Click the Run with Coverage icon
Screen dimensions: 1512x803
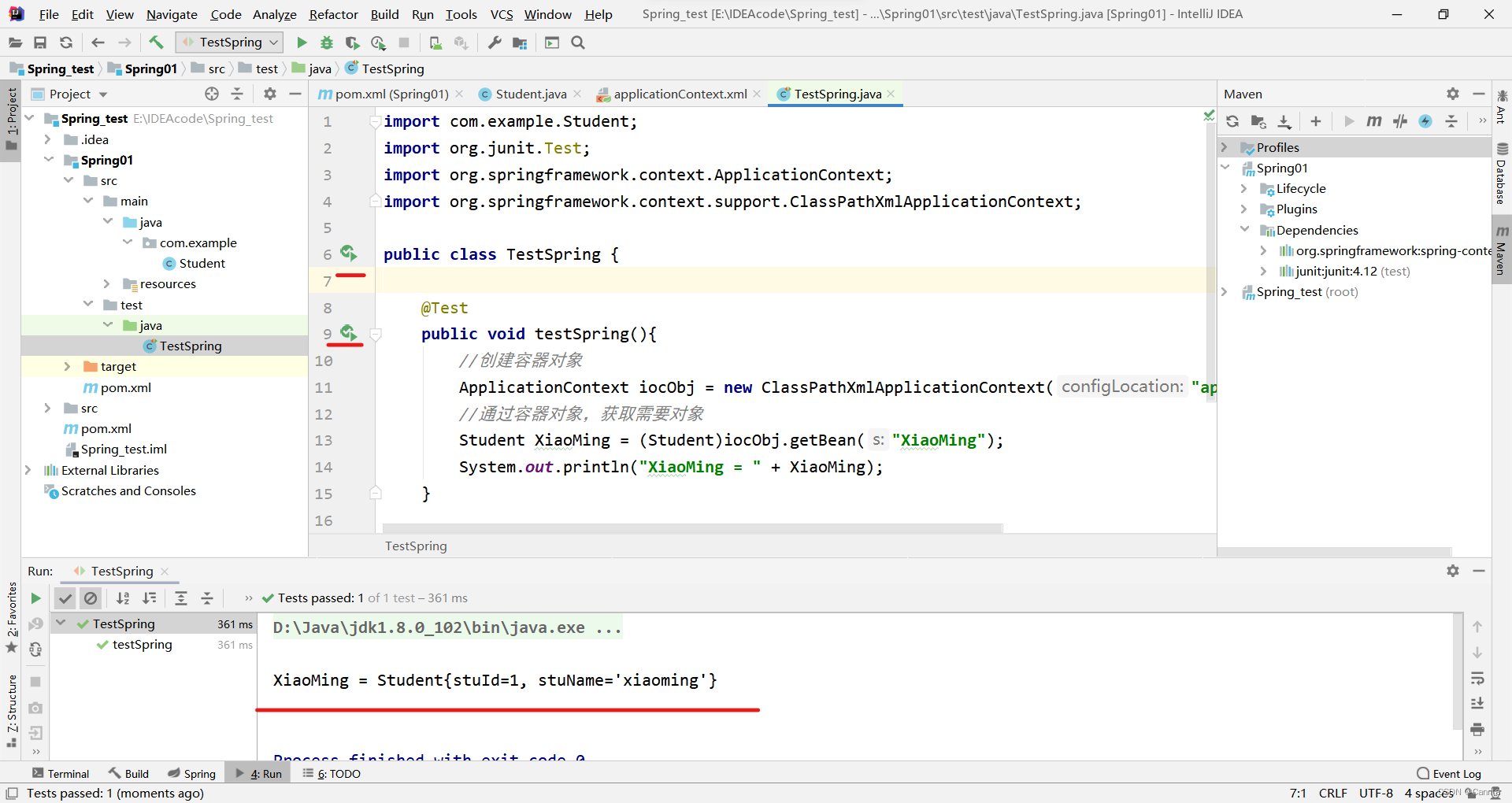(352, 43)
